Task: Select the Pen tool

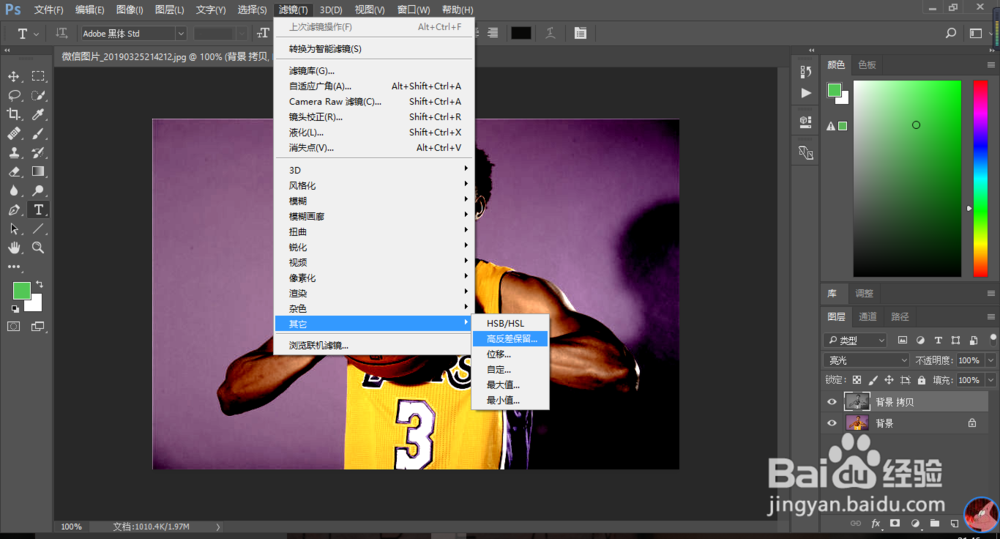Action: (x=13, y=210)
